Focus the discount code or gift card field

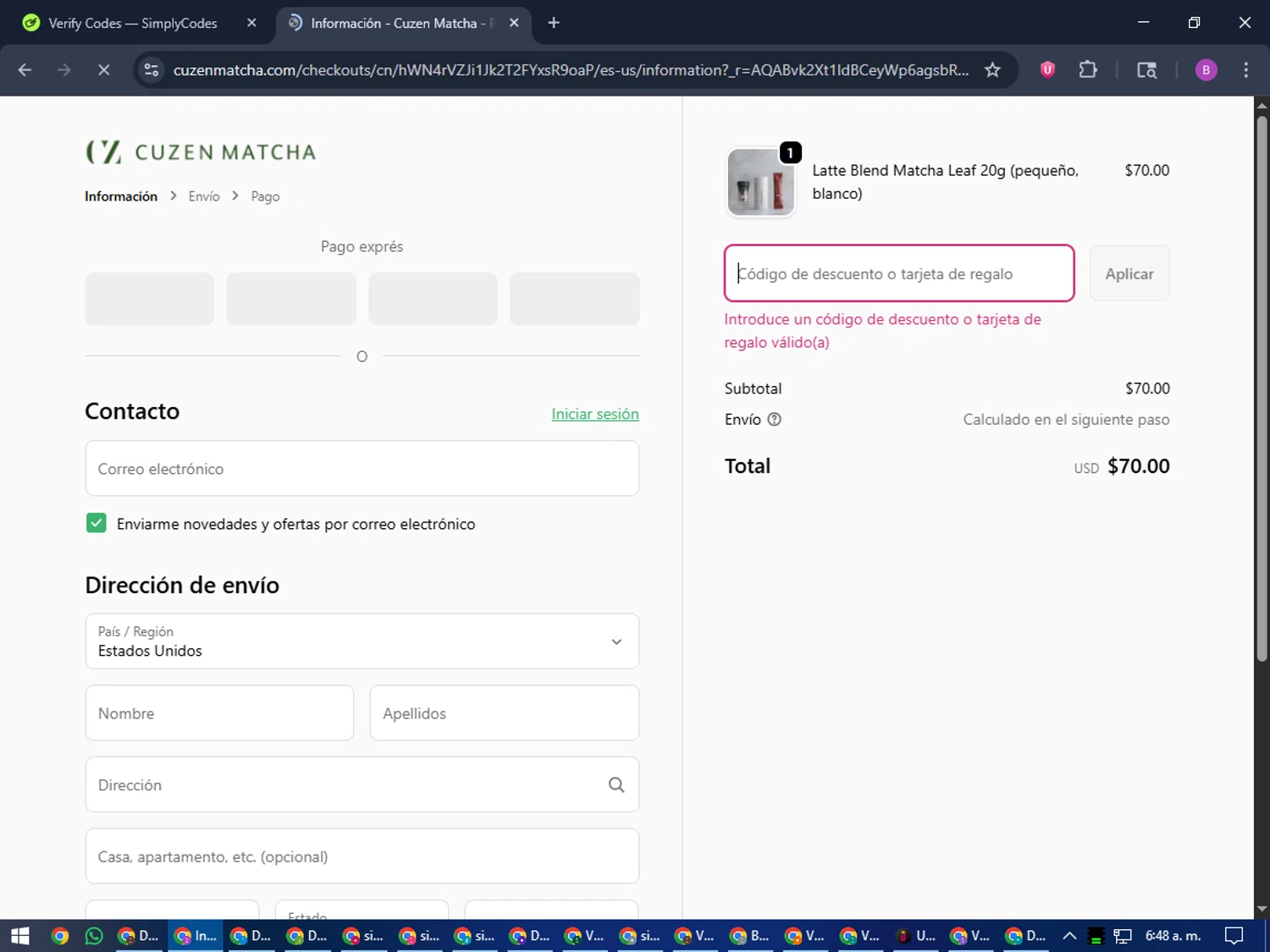899,273
